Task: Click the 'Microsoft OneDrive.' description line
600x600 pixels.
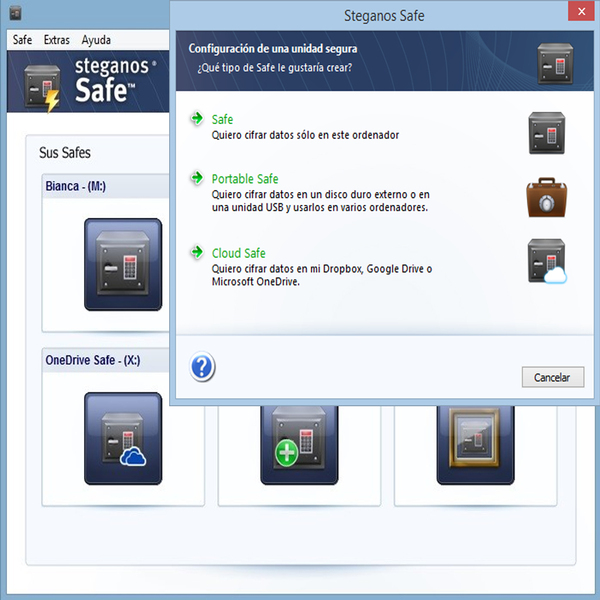Action: point(256,282)
